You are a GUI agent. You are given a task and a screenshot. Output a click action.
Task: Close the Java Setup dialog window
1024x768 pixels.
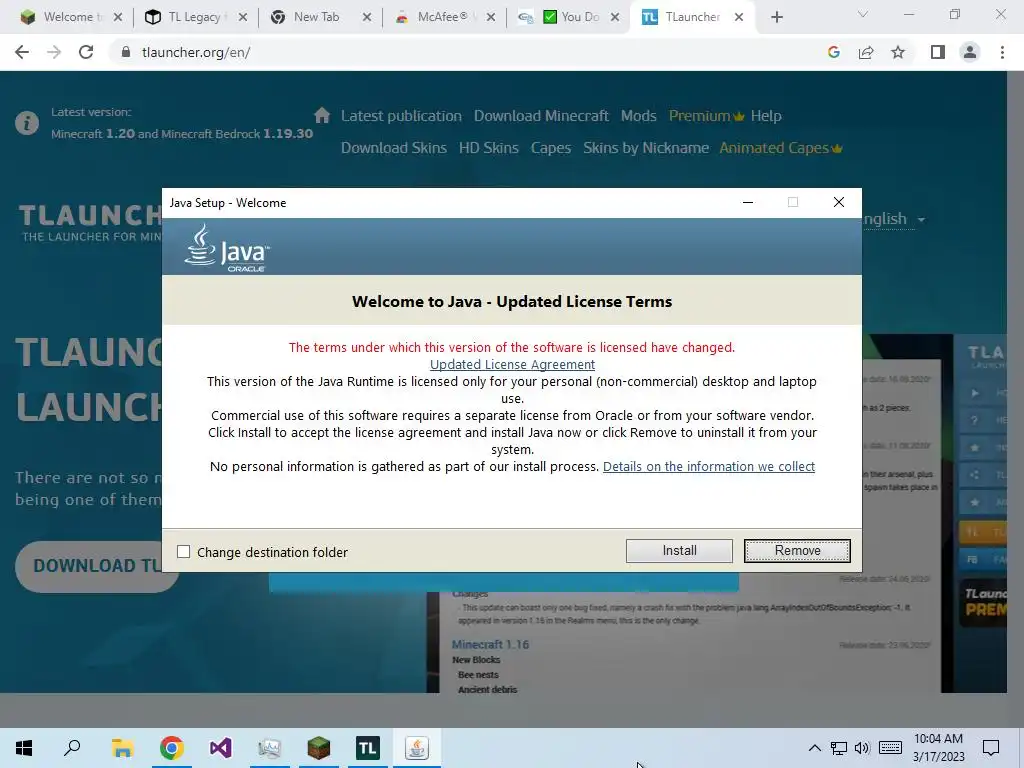coord(839,202)
